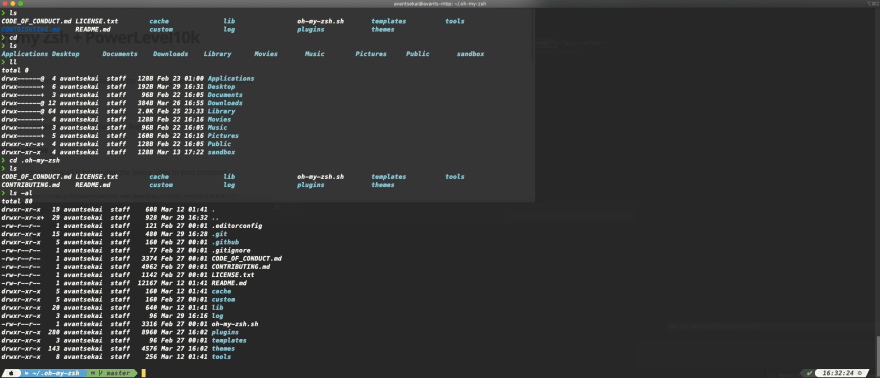This screenshot has width=880, height=378.
Task: Click the 3374 size of CODE_OF_CONDUCT.md
Action: click(150, 259)
